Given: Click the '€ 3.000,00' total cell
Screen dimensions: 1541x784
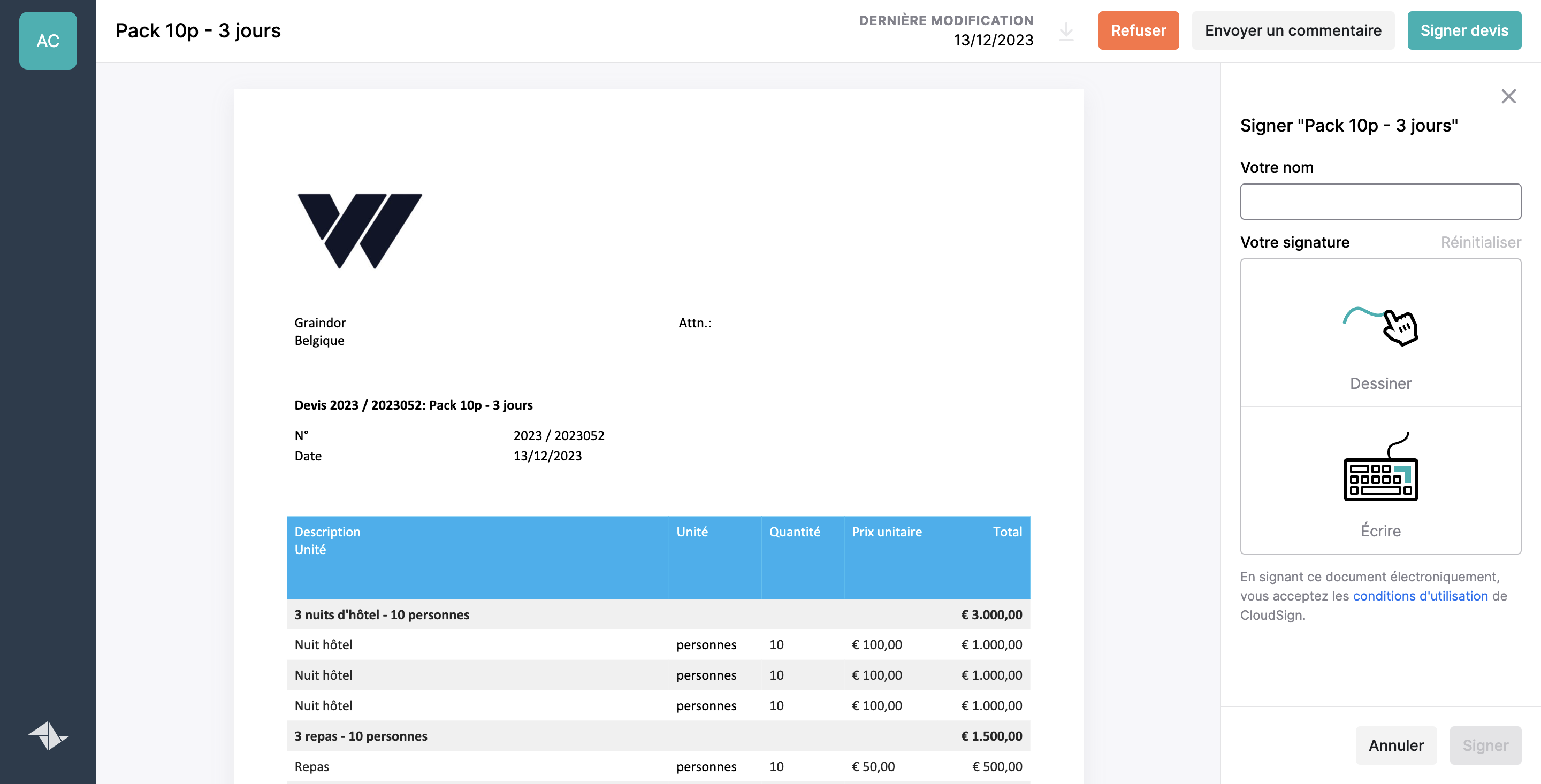Looking at the screenshot, I should point(991,614).
